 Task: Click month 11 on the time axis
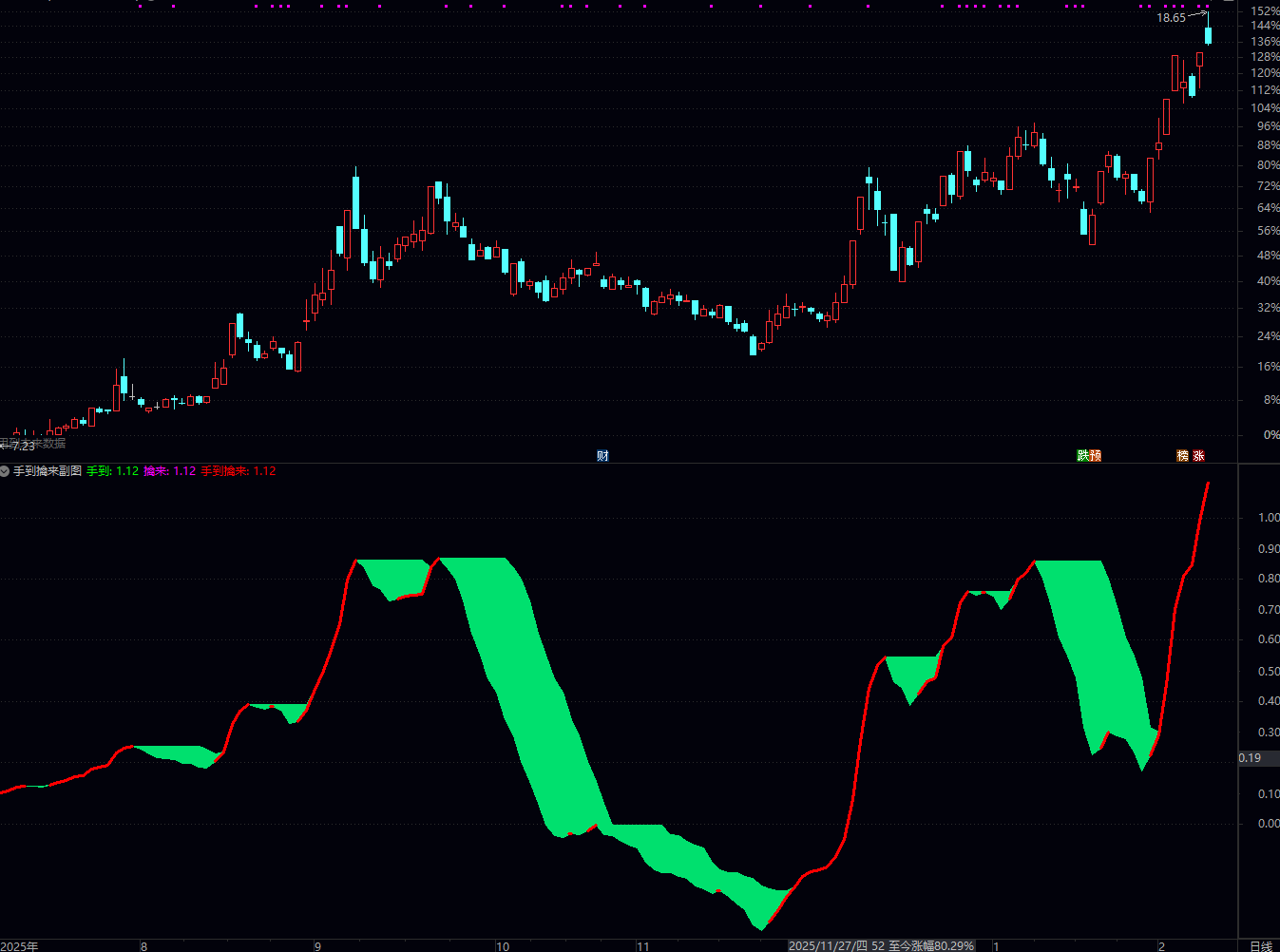pos(642,946)
